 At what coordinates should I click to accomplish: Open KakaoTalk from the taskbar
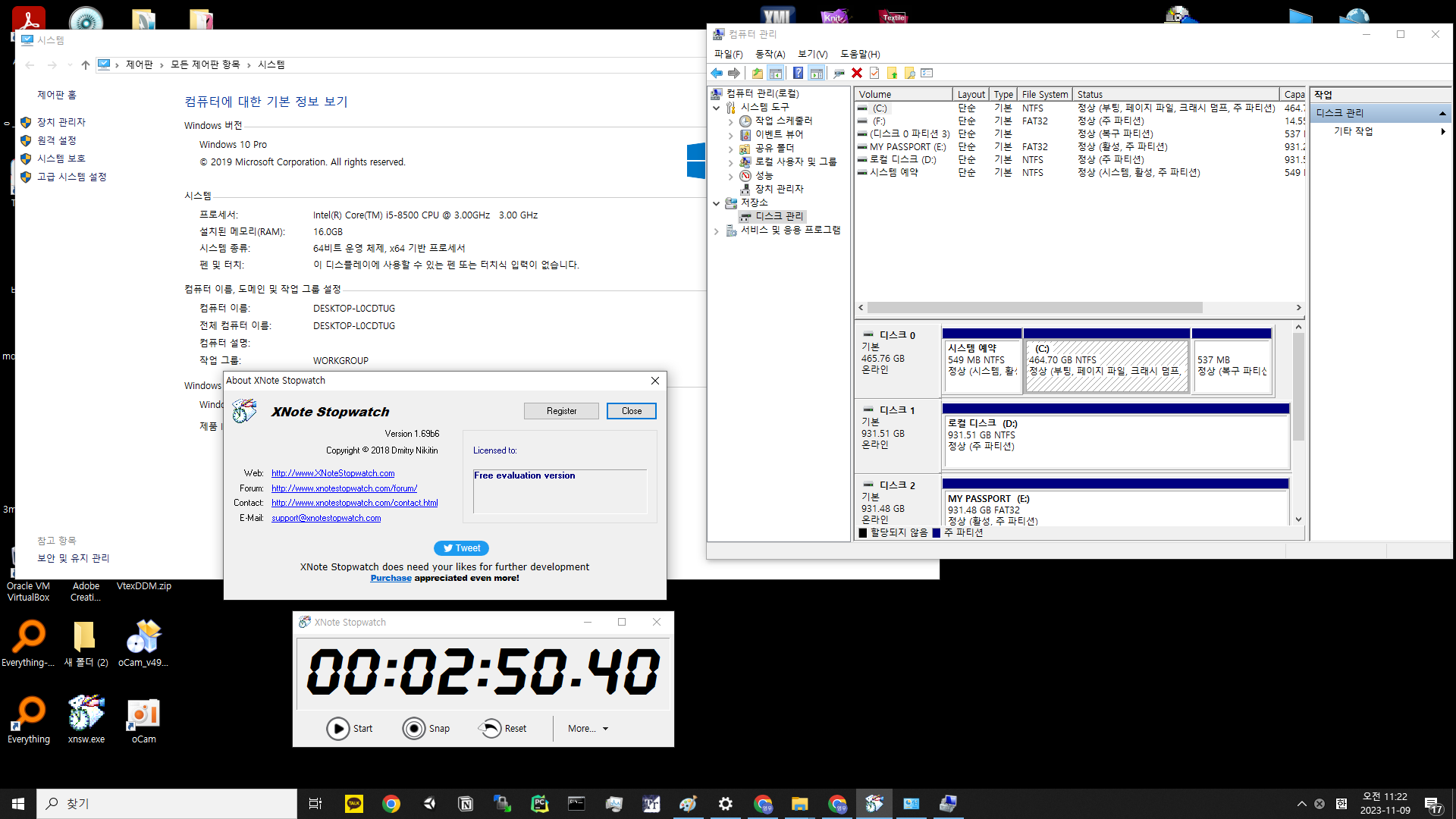[354, 804]
